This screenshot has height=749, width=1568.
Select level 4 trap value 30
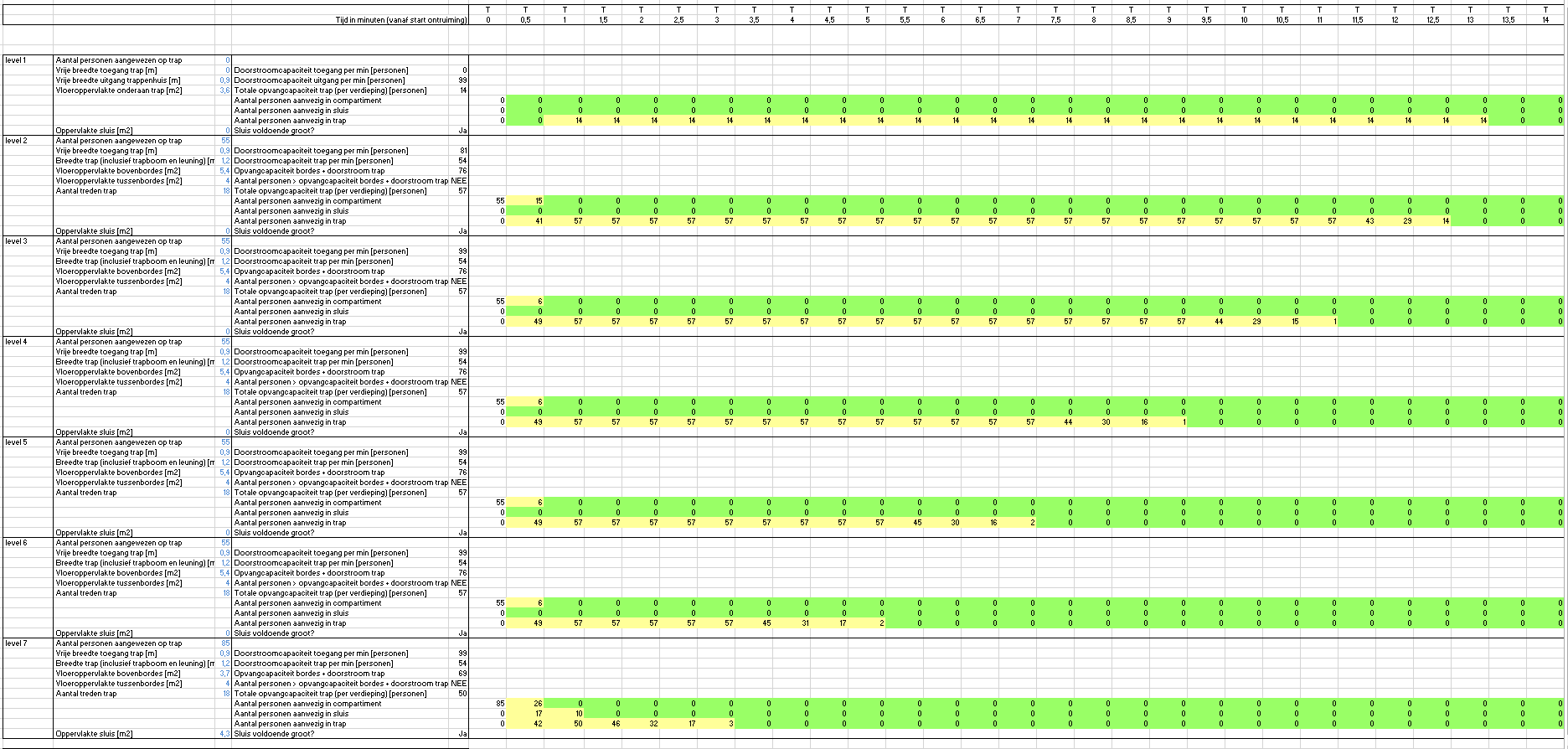1106,422
